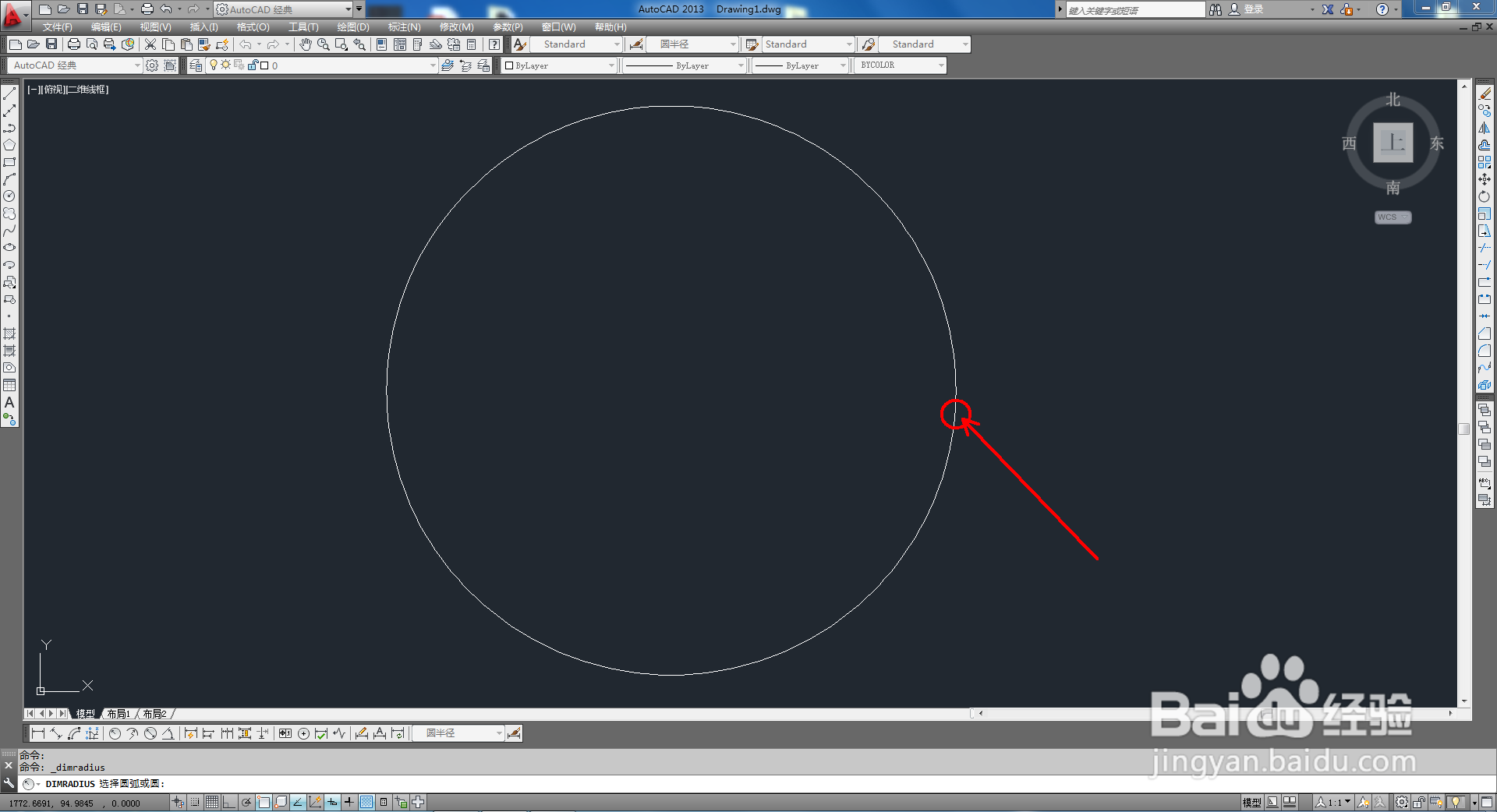
Task: Click the Center Mark tool
Action: [x=303, y=733]
